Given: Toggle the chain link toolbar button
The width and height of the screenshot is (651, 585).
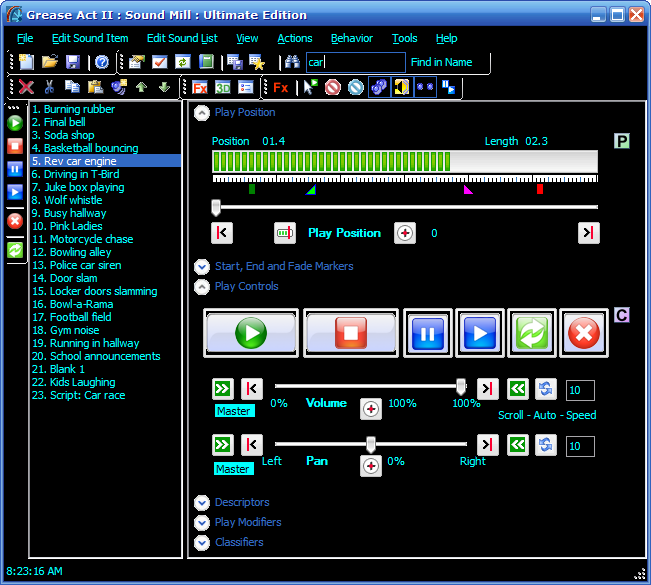Looking at the screenshot, I should click(x=379, y=88).
